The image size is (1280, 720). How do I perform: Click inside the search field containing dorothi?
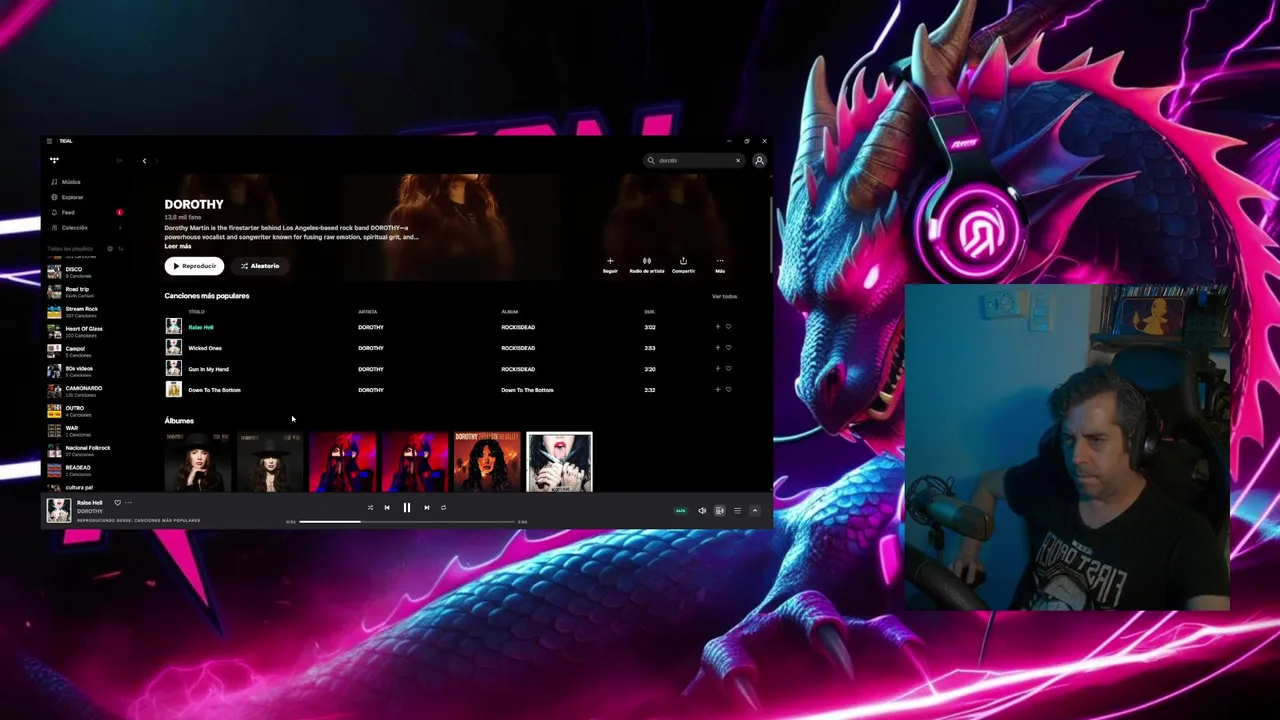(x=695, y=160)
